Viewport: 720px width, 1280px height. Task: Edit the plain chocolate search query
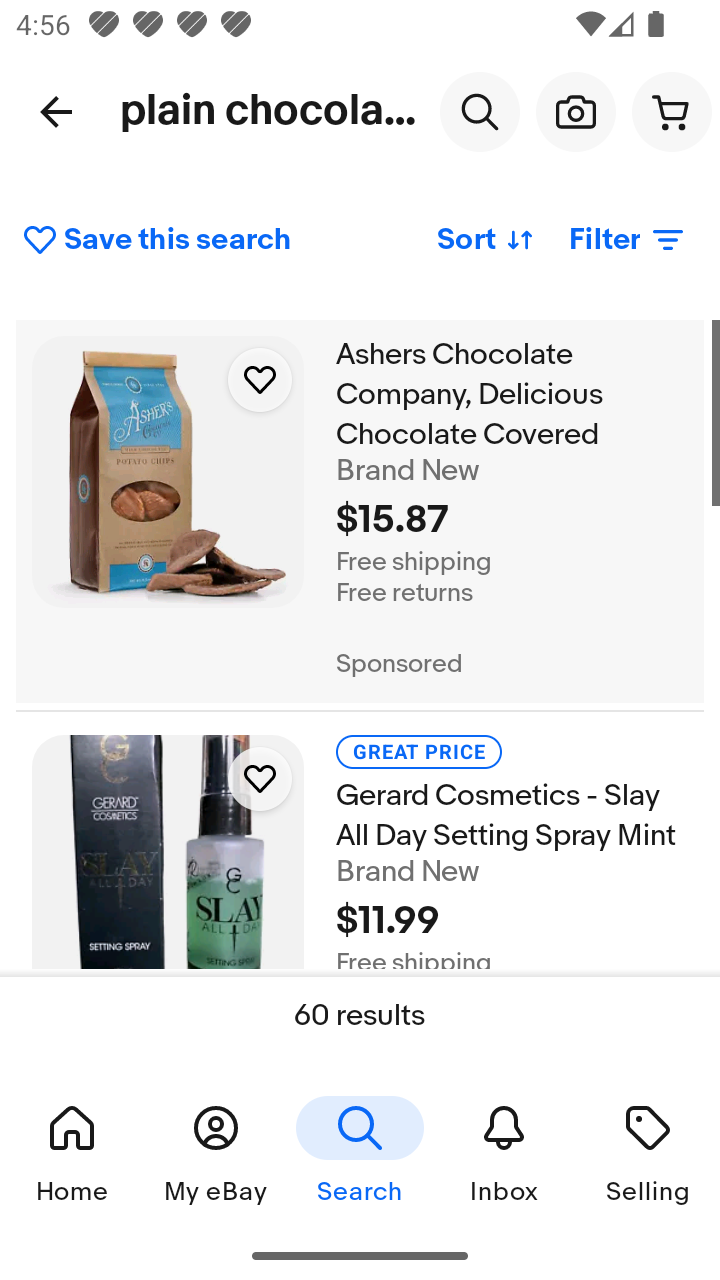point(268,112)
